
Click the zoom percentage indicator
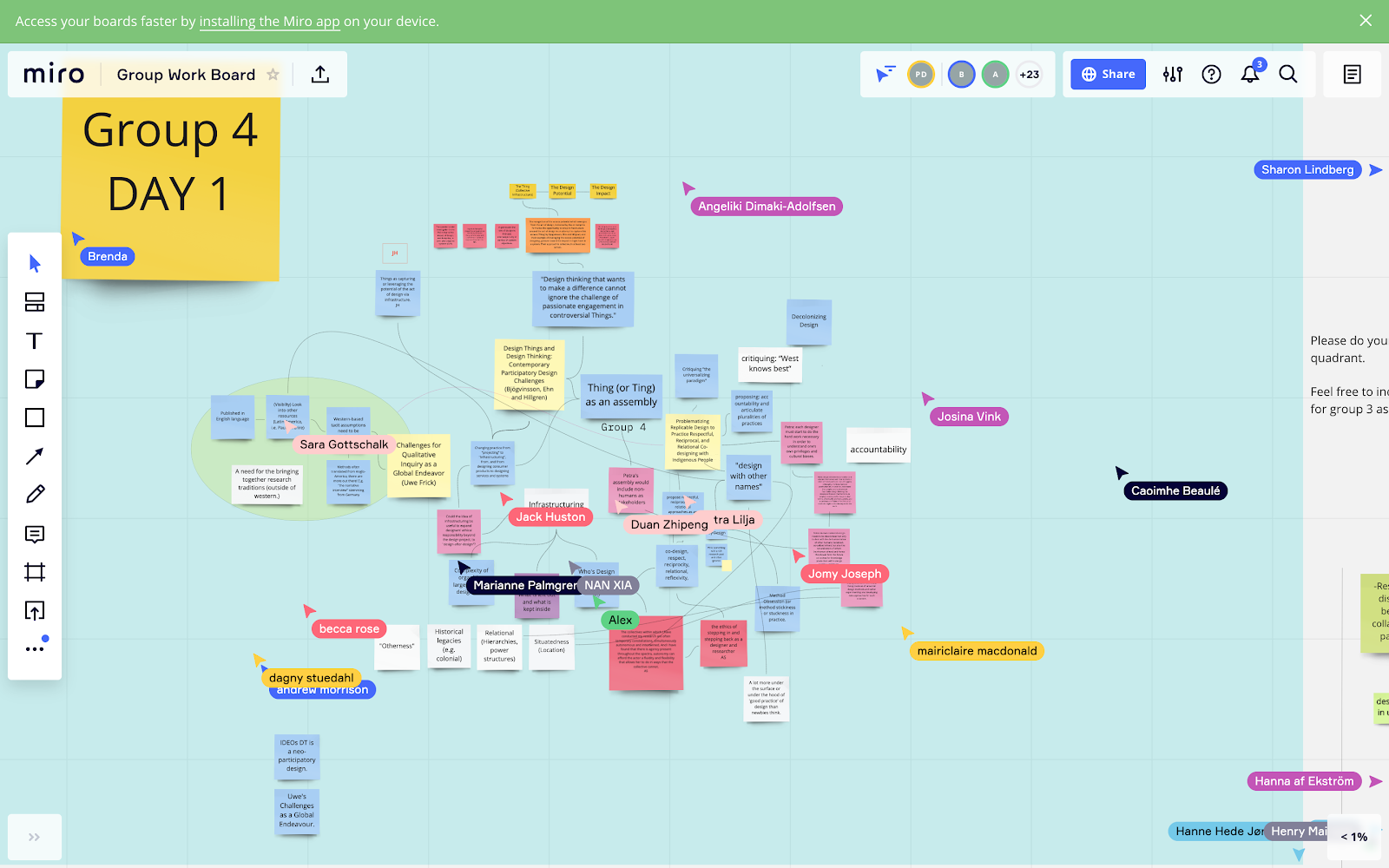coord(1353,837)
